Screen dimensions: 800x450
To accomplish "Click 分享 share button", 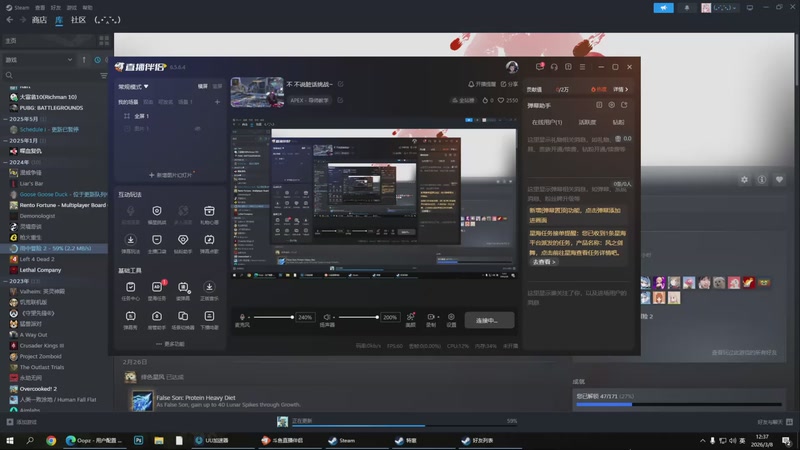I will coord(509,84).
